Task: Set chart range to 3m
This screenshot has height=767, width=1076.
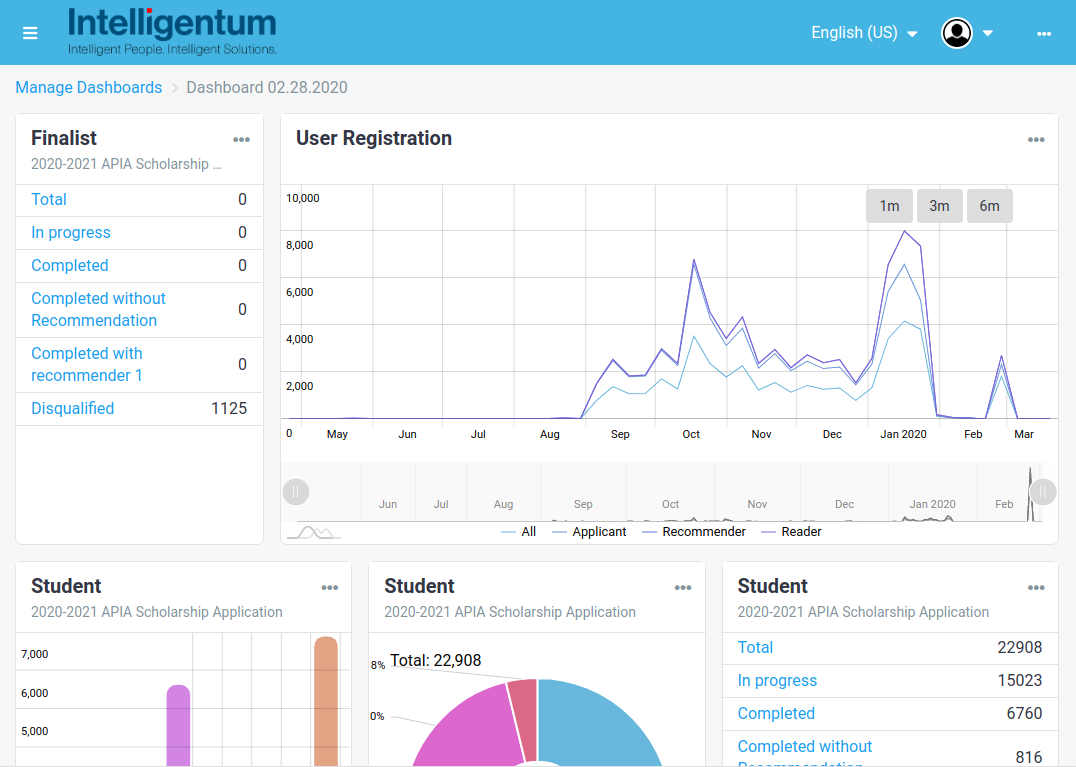Action: click(x=939, y=206)
